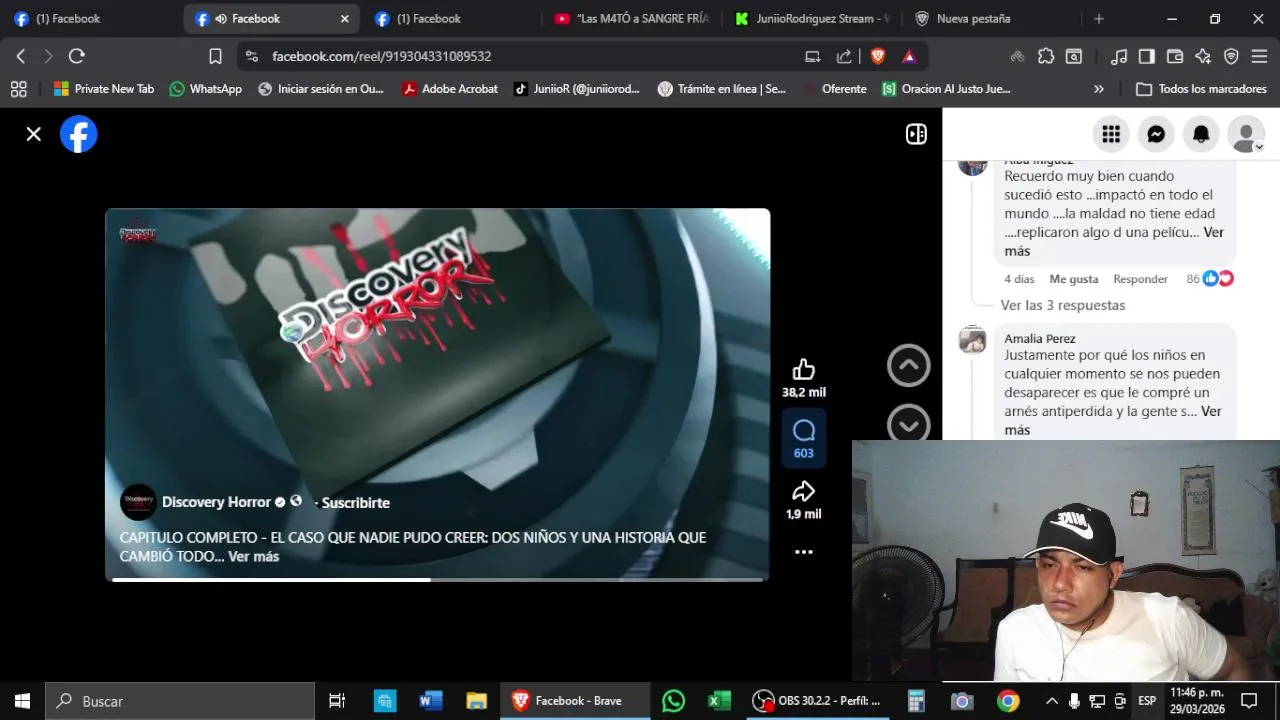Show hidden system tray icons

[1051, 701]
